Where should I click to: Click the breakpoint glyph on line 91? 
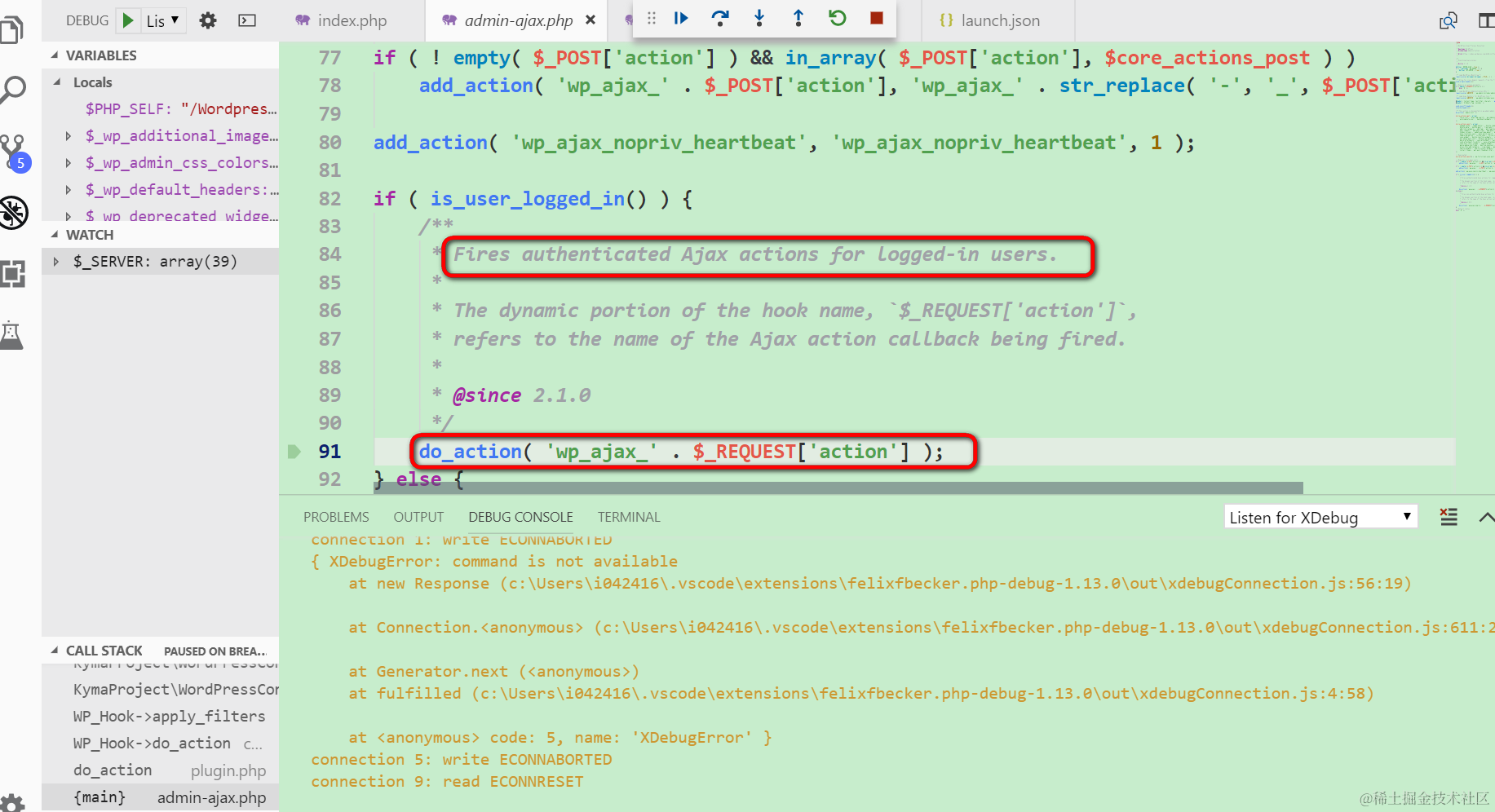(x=294, y=452)
